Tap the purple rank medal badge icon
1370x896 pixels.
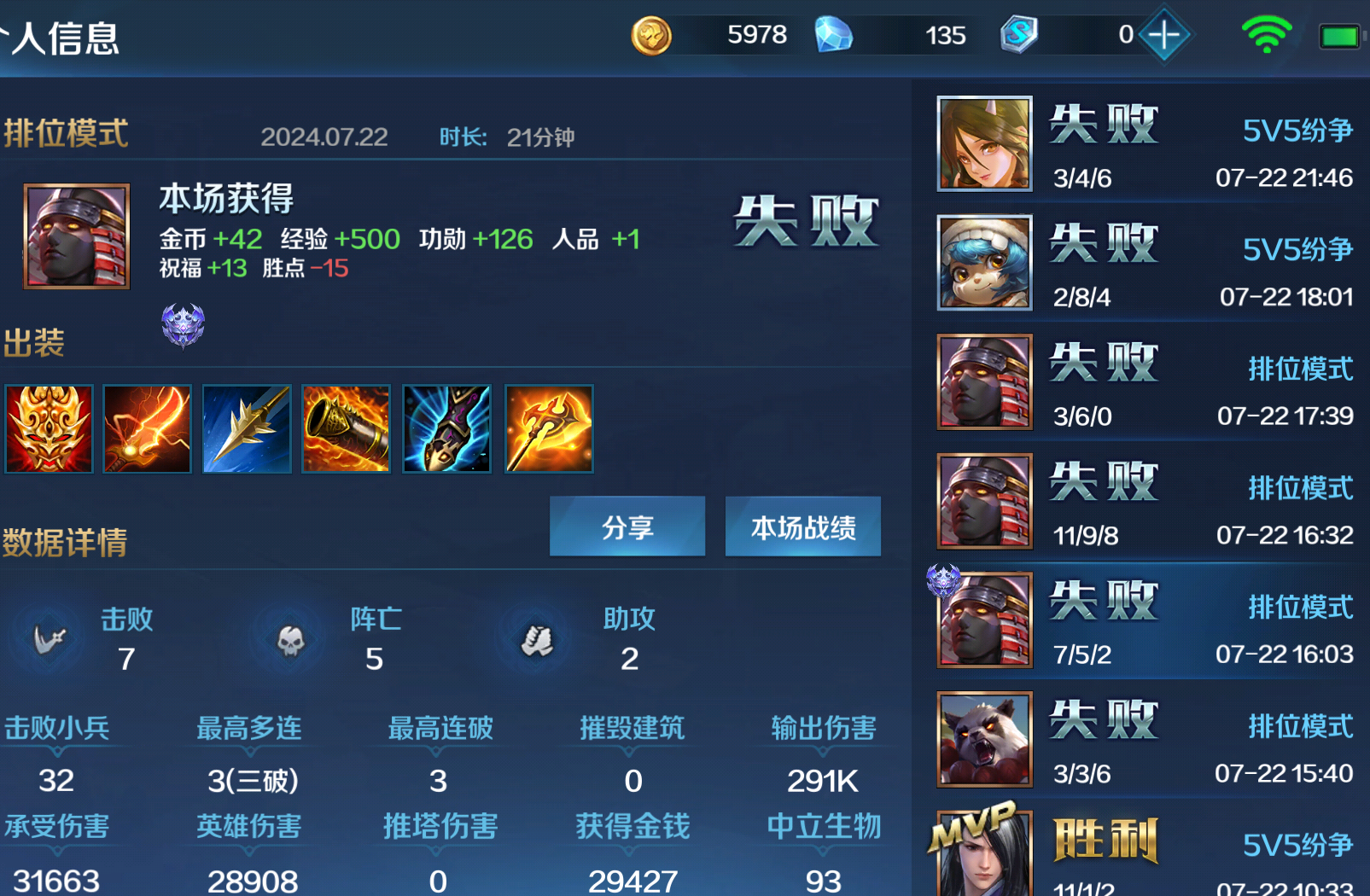184,325
